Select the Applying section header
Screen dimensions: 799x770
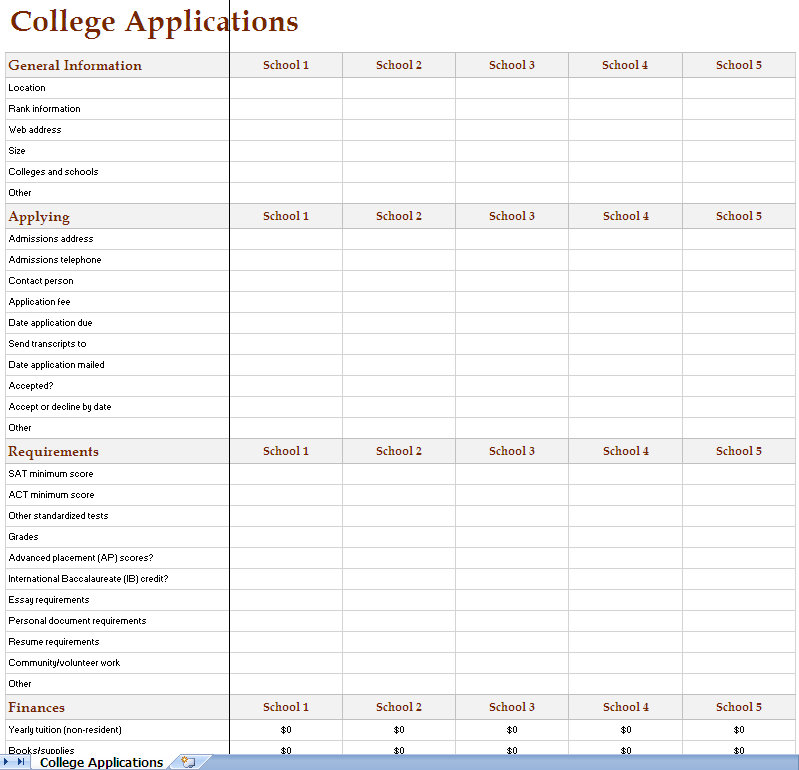coord(39,217)
